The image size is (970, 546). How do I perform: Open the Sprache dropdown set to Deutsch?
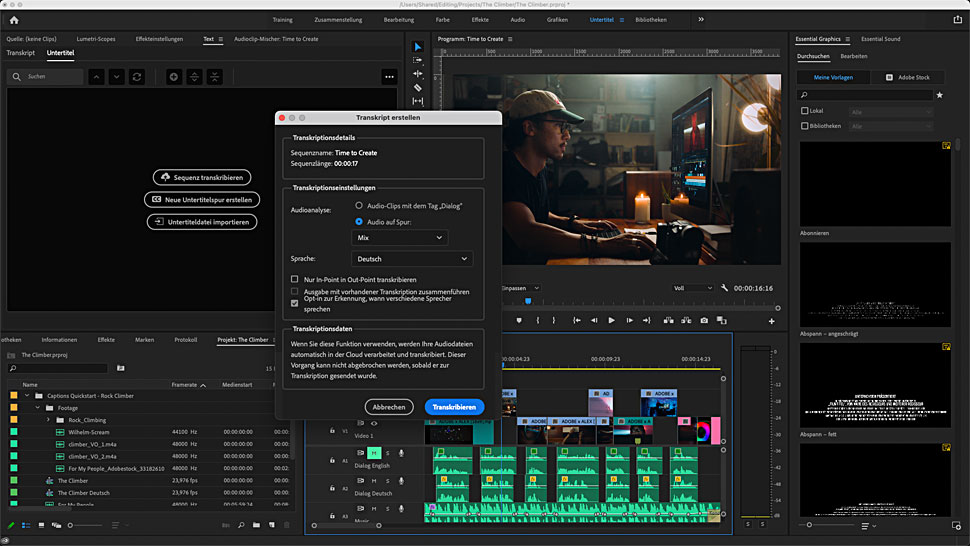pyautogui.click(x=412, y=259)
